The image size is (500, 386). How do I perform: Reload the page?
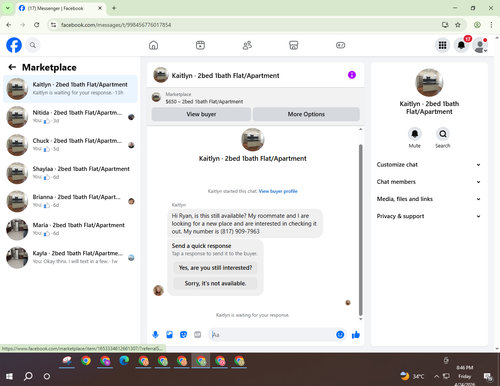(37, 25)
